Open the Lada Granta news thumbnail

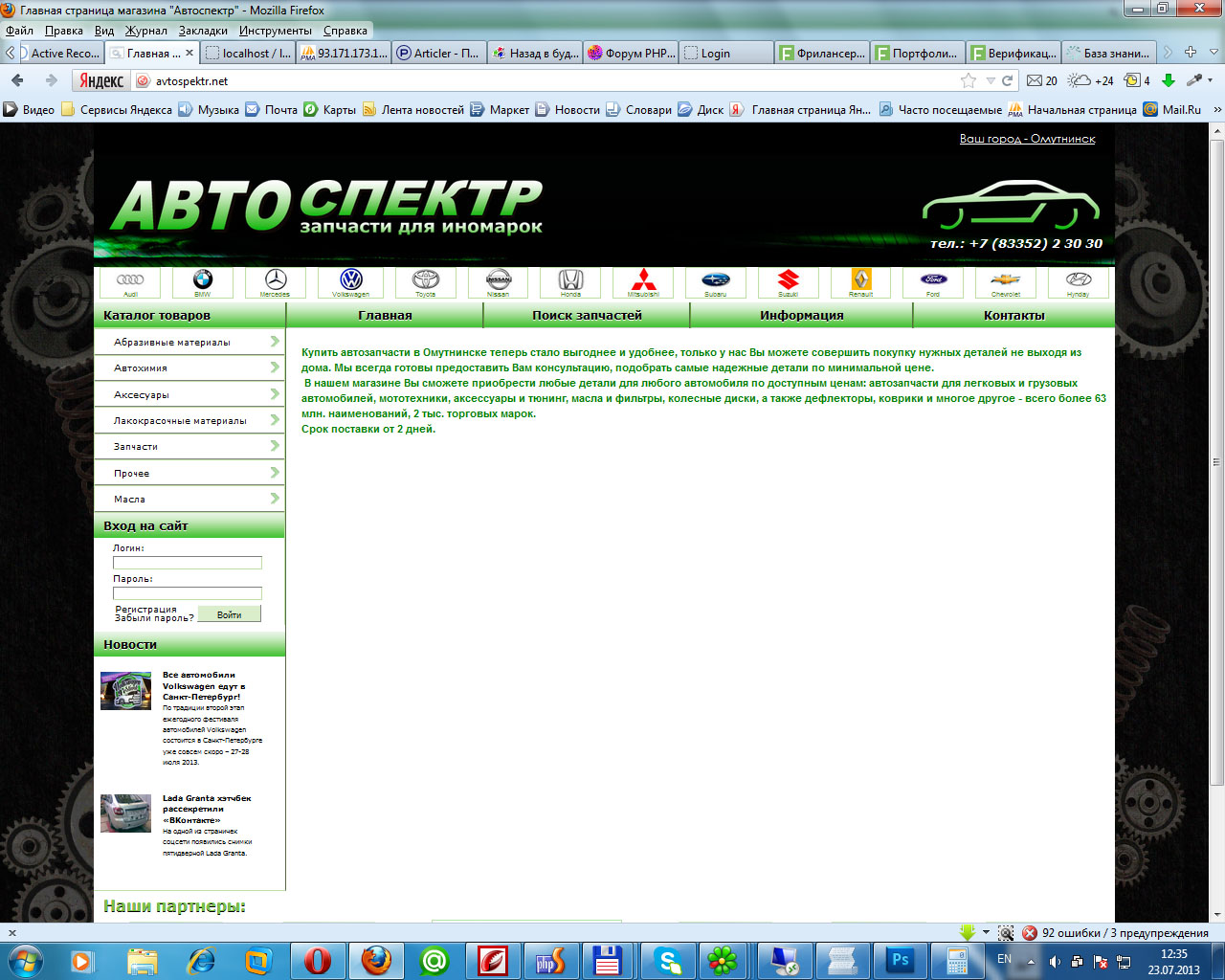[125, 813]
